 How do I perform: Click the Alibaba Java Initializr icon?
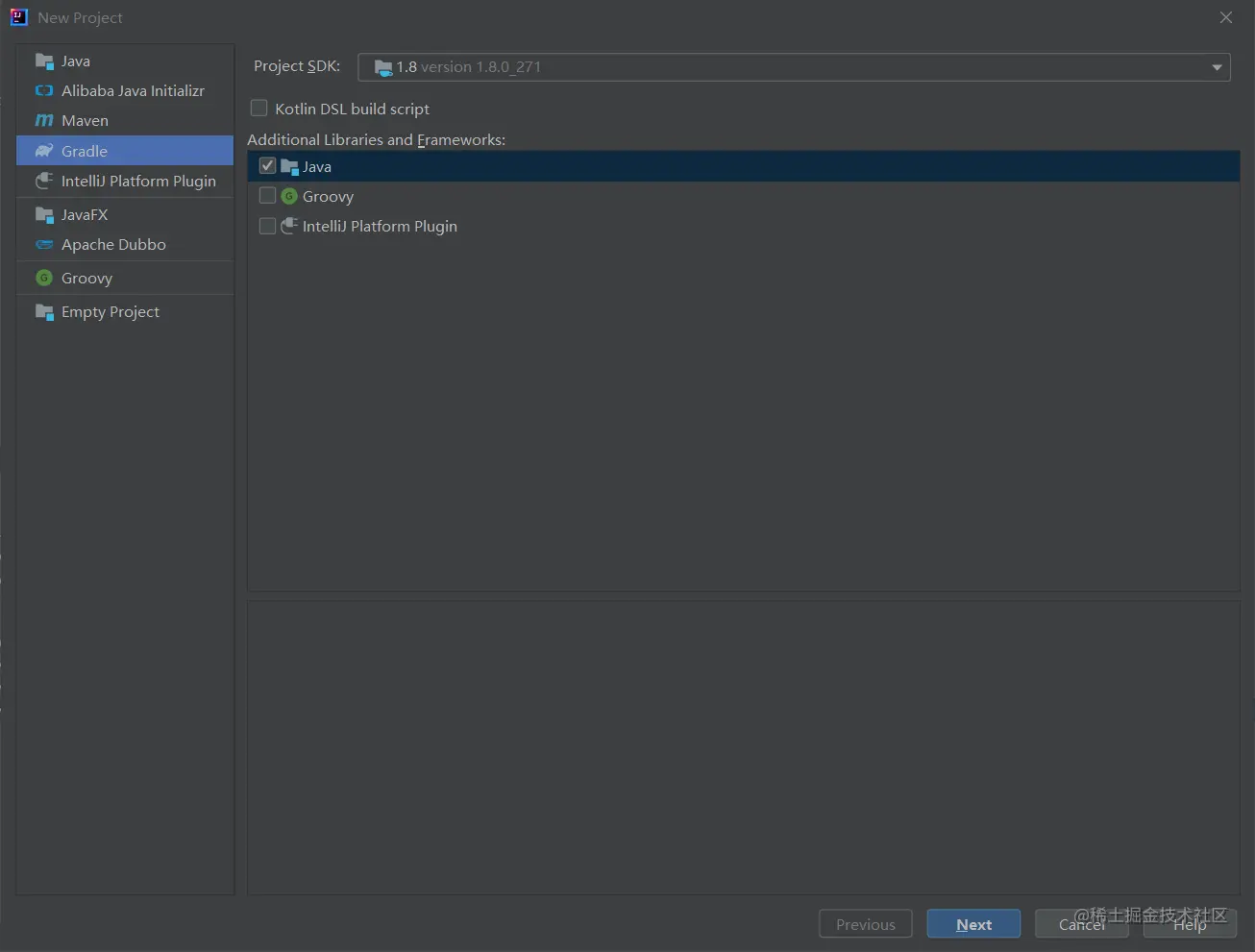[x=44, y=91]
